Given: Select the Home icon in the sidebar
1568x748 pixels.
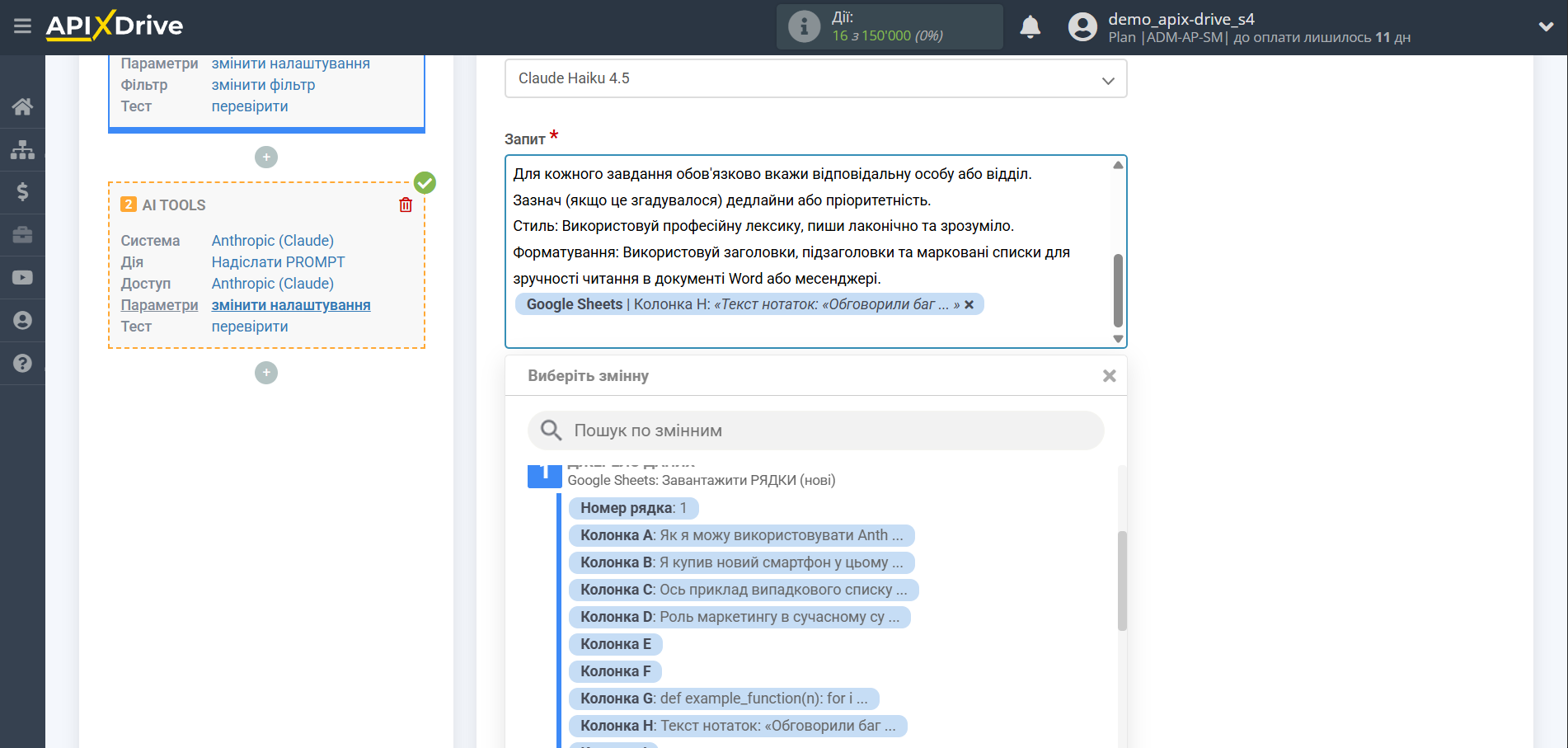Looking at the screenshot, I should point(22,106).
